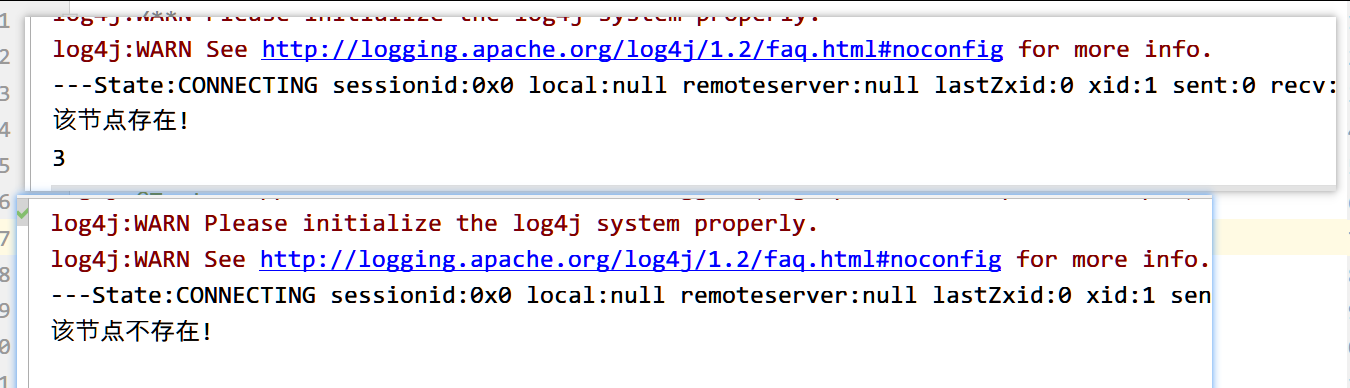The width and height of the screenshot is (1350, 388).
Task: Click 'for more info.' text in upper console
Action: 1115,50
